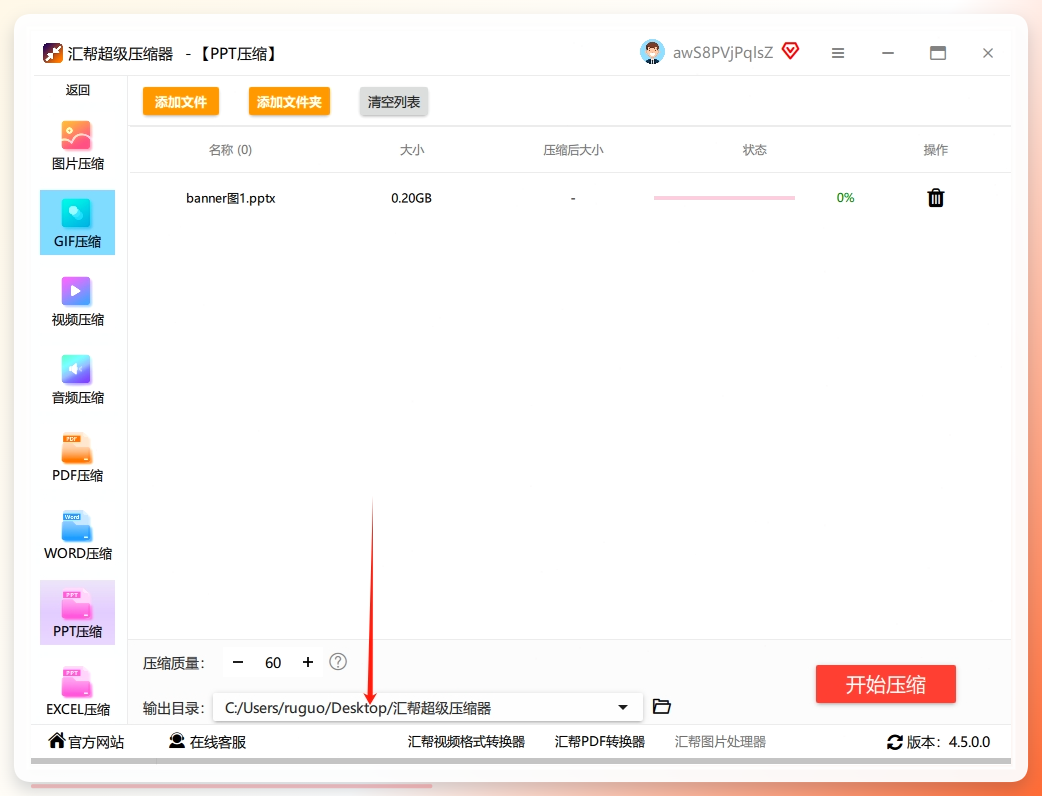Select the PPT压缩 sidebar item
The height and width of the screenshot is (796, 1042).
(x=77, y=613)
